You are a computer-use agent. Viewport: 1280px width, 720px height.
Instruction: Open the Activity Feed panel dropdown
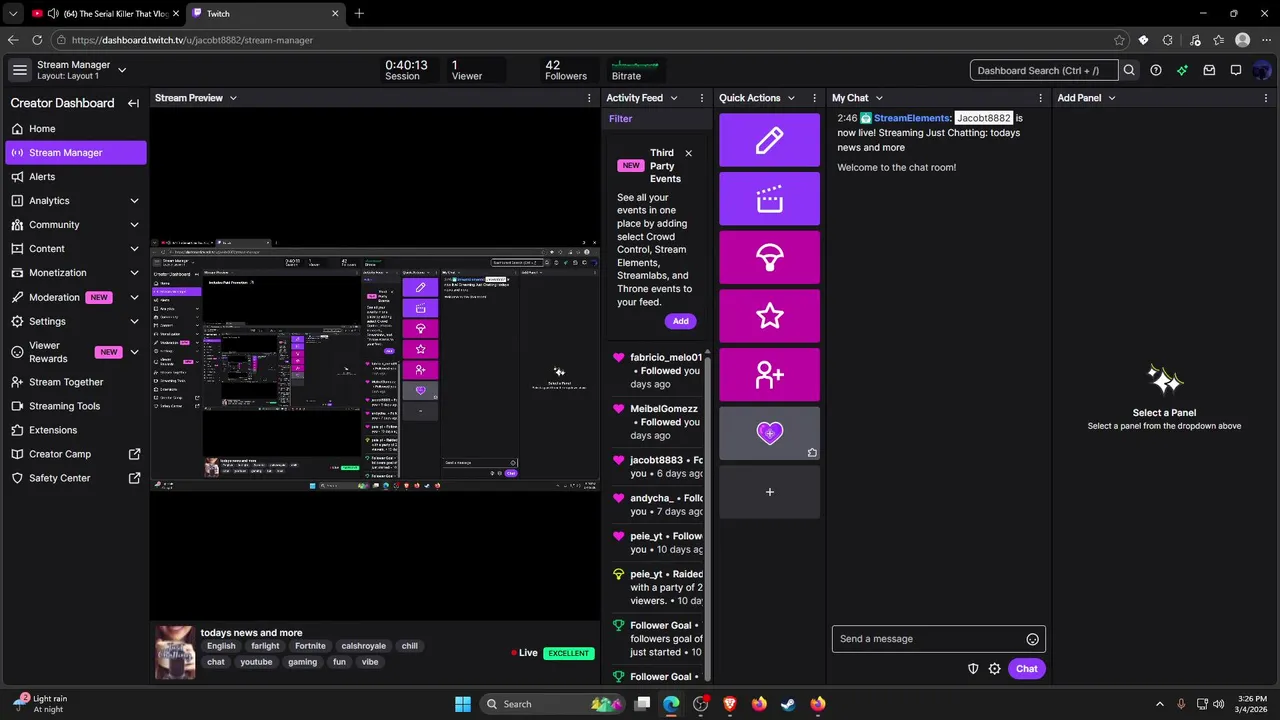pyautogui.click(x=673, y=98)
